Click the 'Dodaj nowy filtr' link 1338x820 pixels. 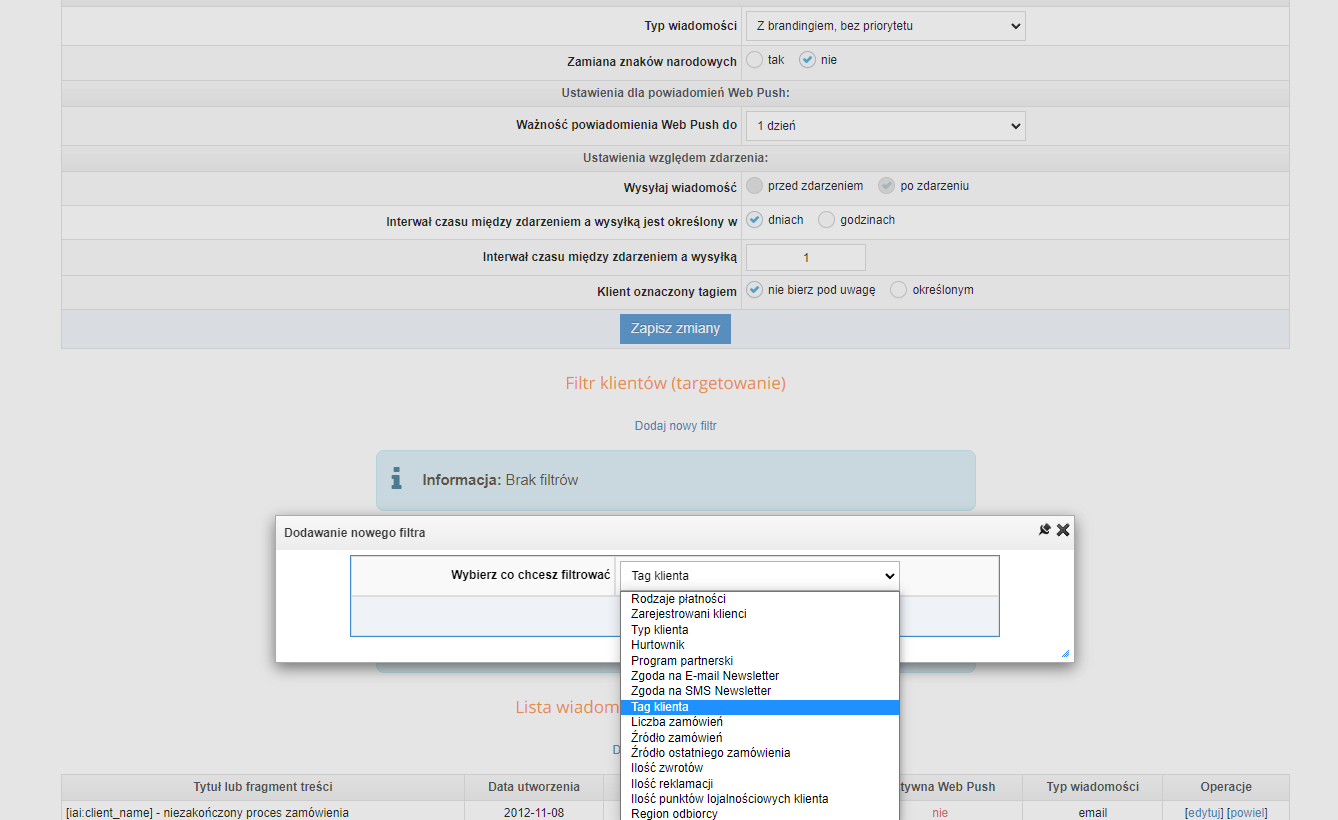[675, 426]
